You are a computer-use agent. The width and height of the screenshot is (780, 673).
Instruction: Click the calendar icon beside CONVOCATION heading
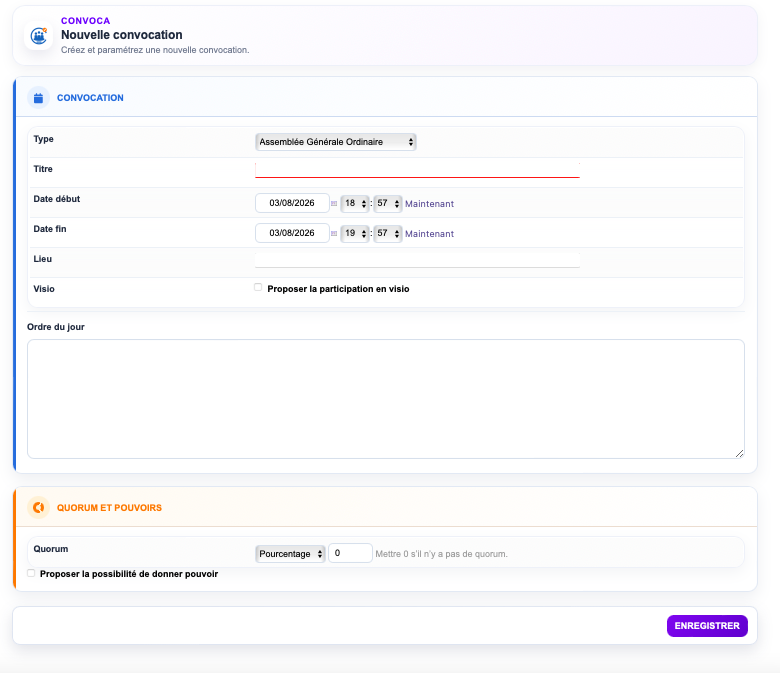38,98
